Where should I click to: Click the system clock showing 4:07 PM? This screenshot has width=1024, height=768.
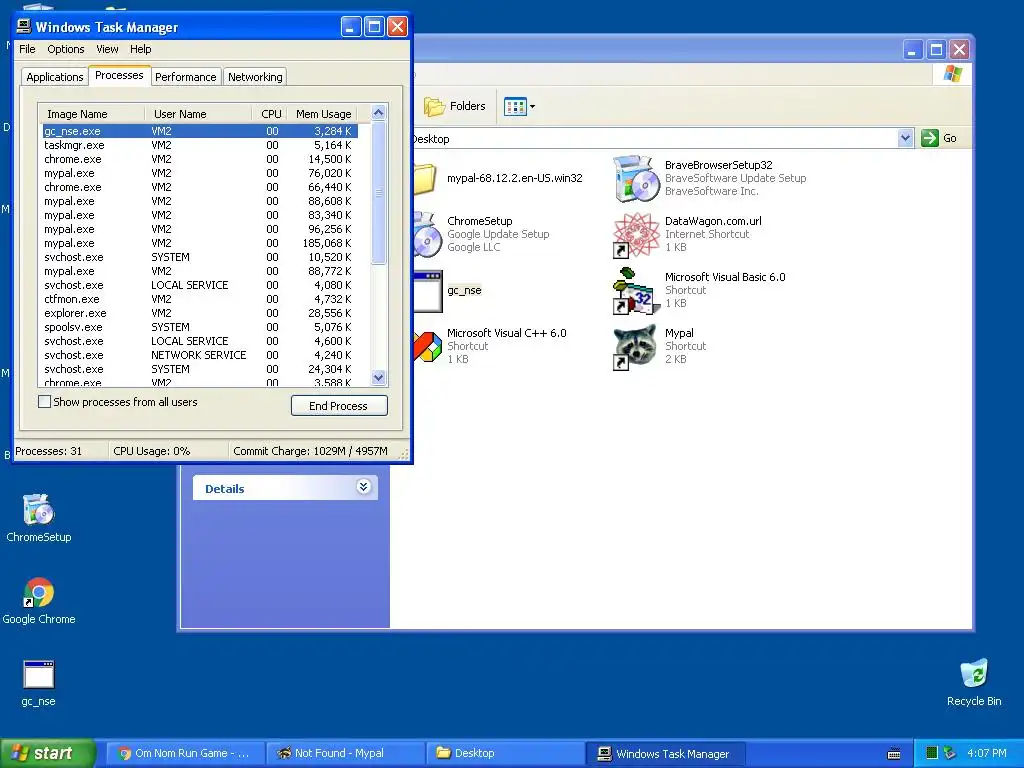pos(987,753)
